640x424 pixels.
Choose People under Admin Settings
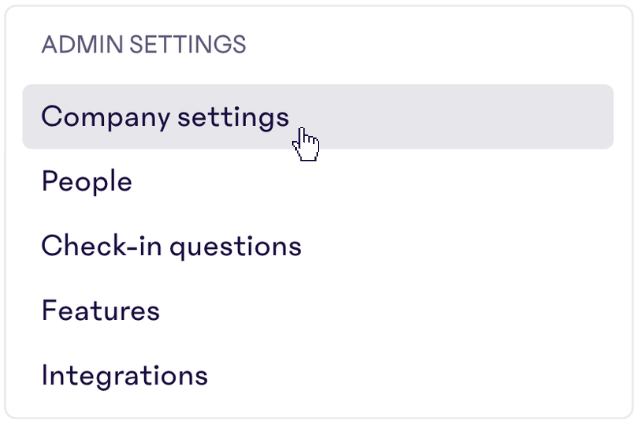click(87, 182)
